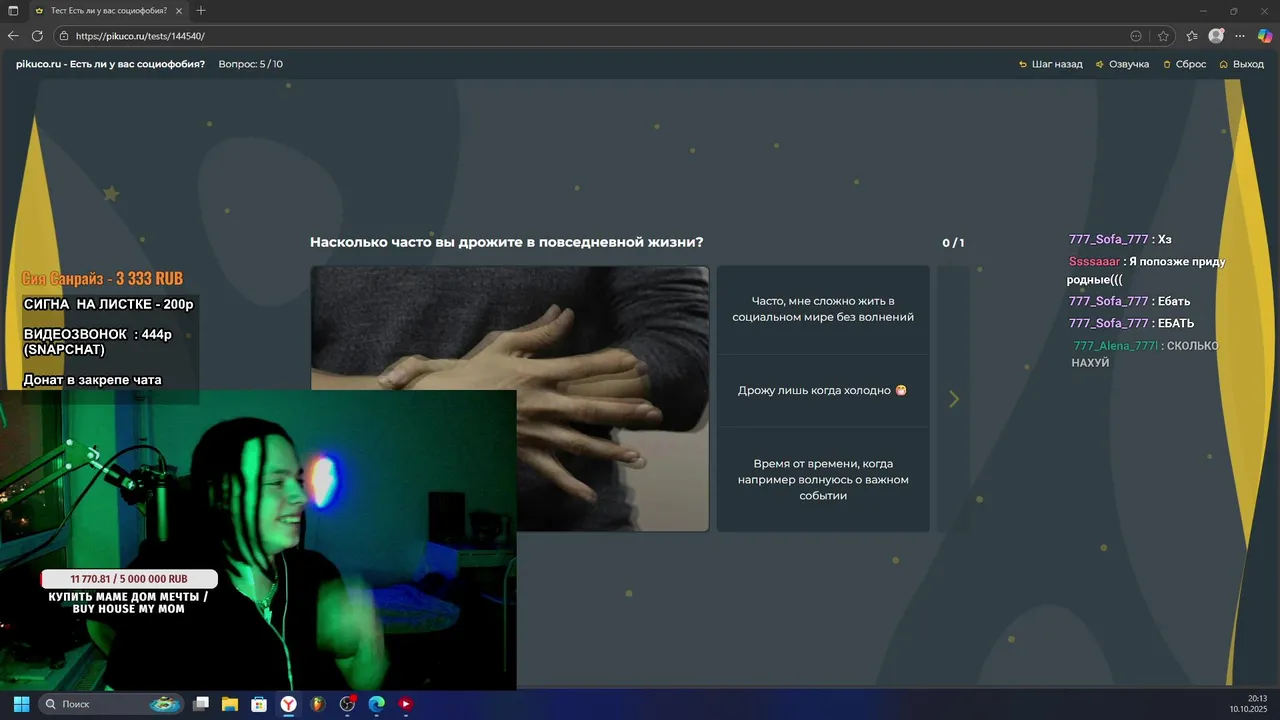The image size is (1280, 720).
Task: Click 'СИГНА НА ЛИСТКЕ - 200р' overlay text
Action: pos(108,304)
